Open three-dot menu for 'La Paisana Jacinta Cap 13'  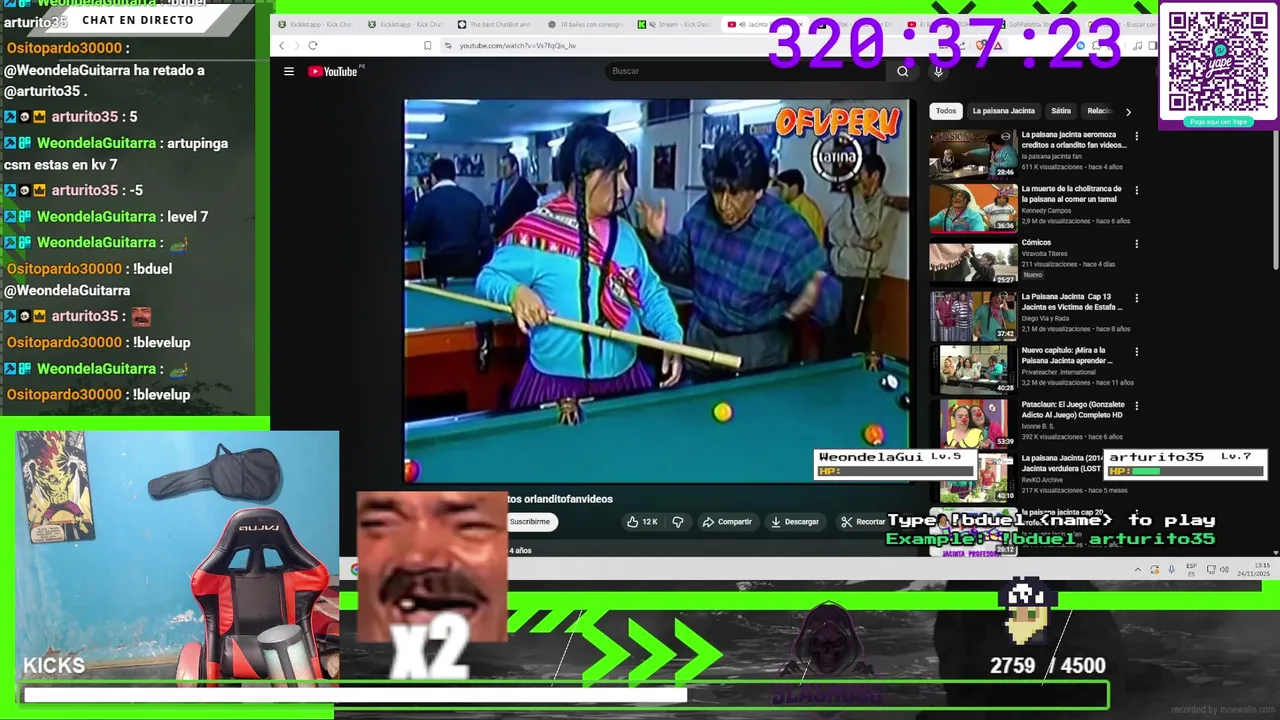(x=1136, y=298)
